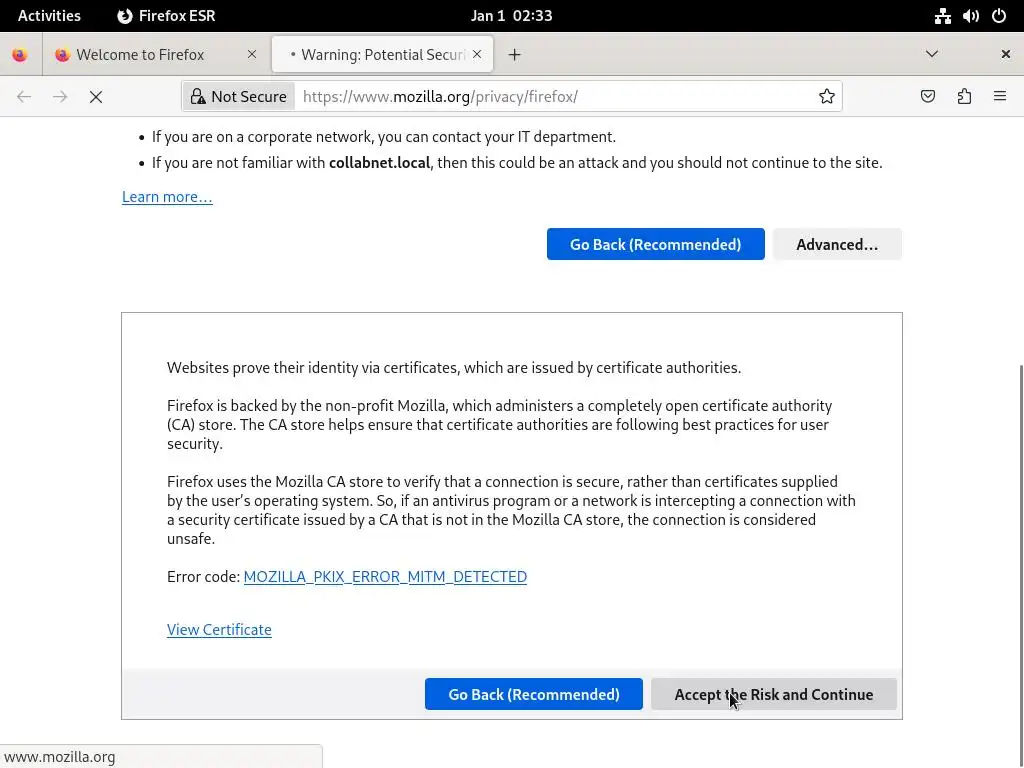
Task: Close the Warning: Potential Security tab
Action: tap(477, 55)
